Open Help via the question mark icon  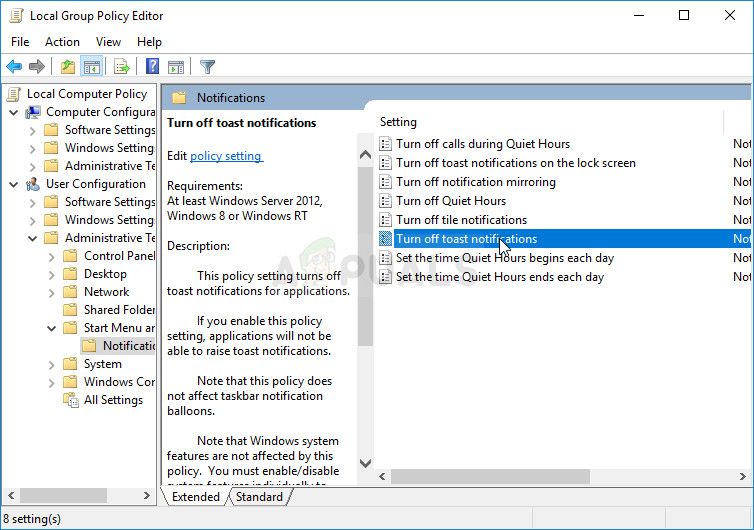(152, 66)
